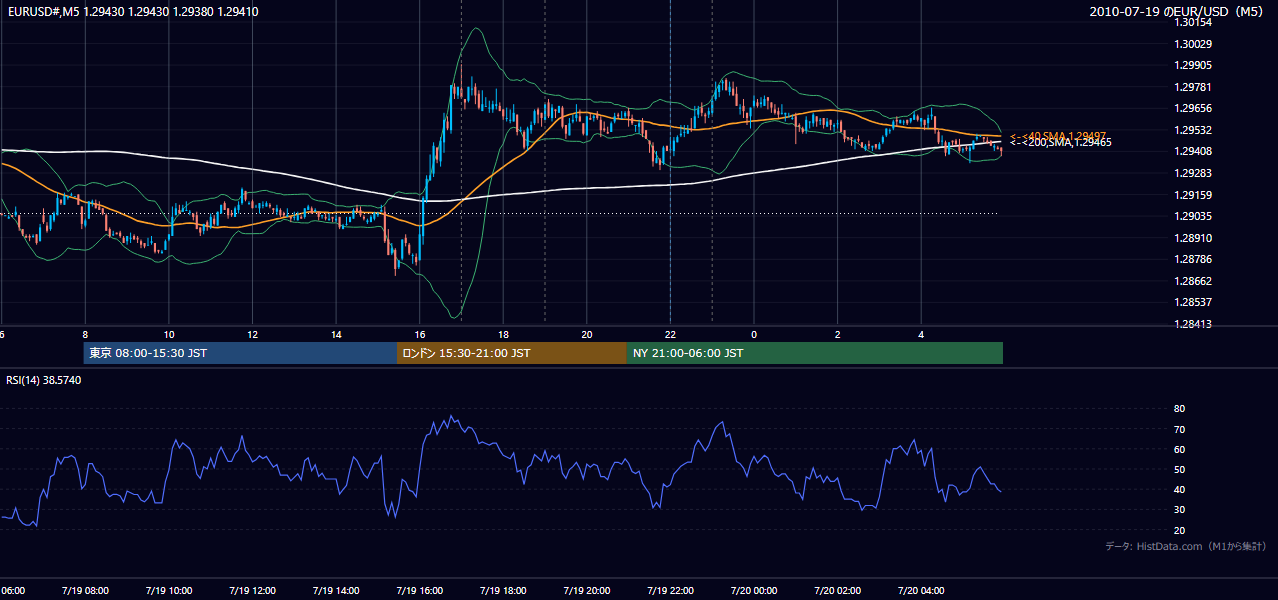The height and width of the screenshot is (600, 1278).
Task: Click the 200 SMA 1.29465 white label
Action: click(x=1061, y=143)
